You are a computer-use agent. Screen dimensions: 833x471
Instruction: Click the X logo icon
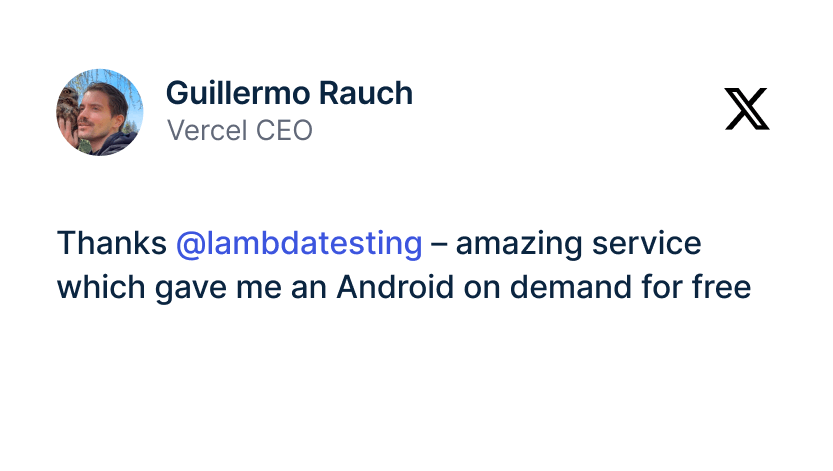(747, 109)
